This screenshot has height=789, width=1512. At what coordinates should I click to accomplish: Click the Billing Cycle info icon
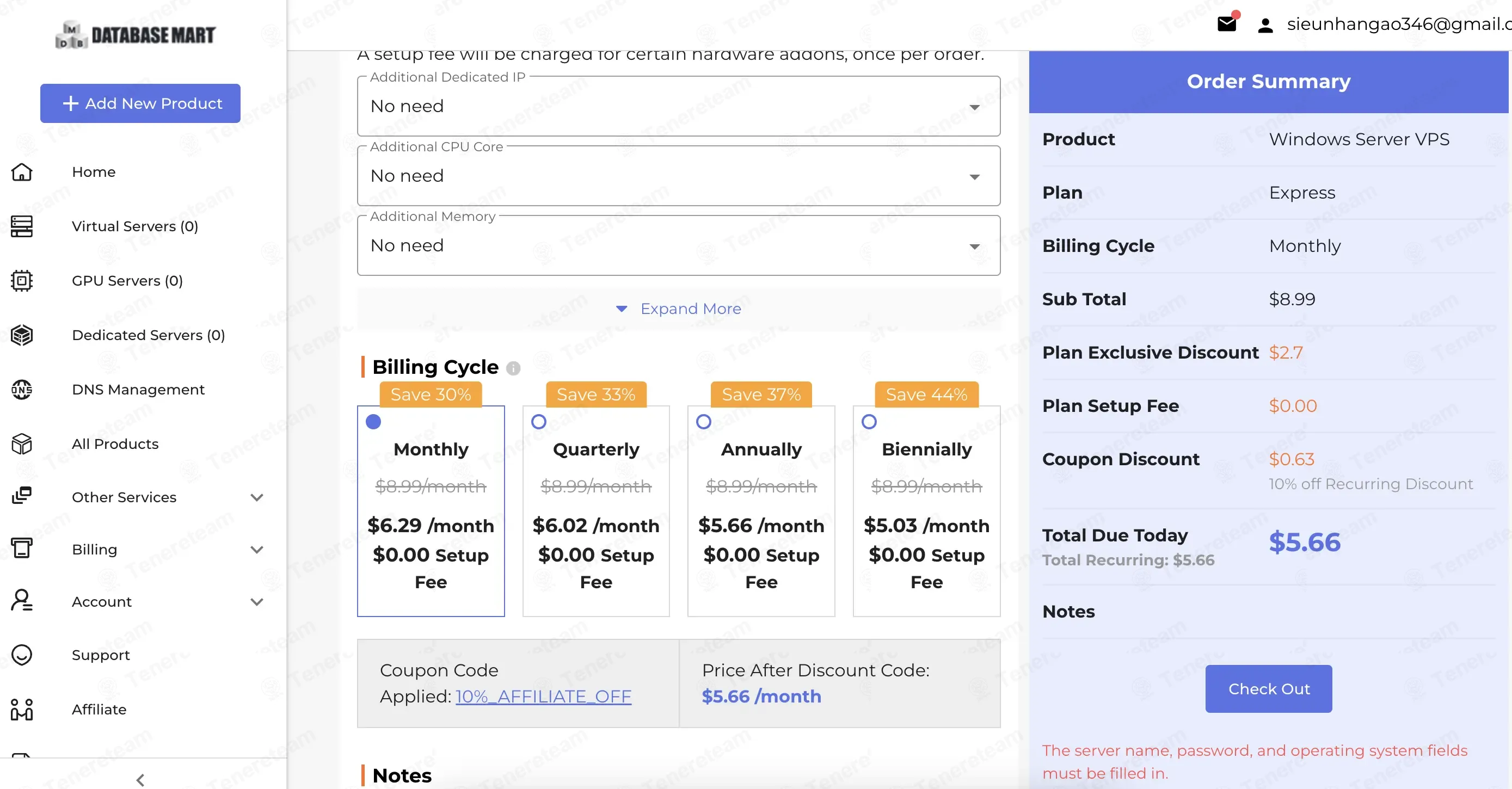513,368
